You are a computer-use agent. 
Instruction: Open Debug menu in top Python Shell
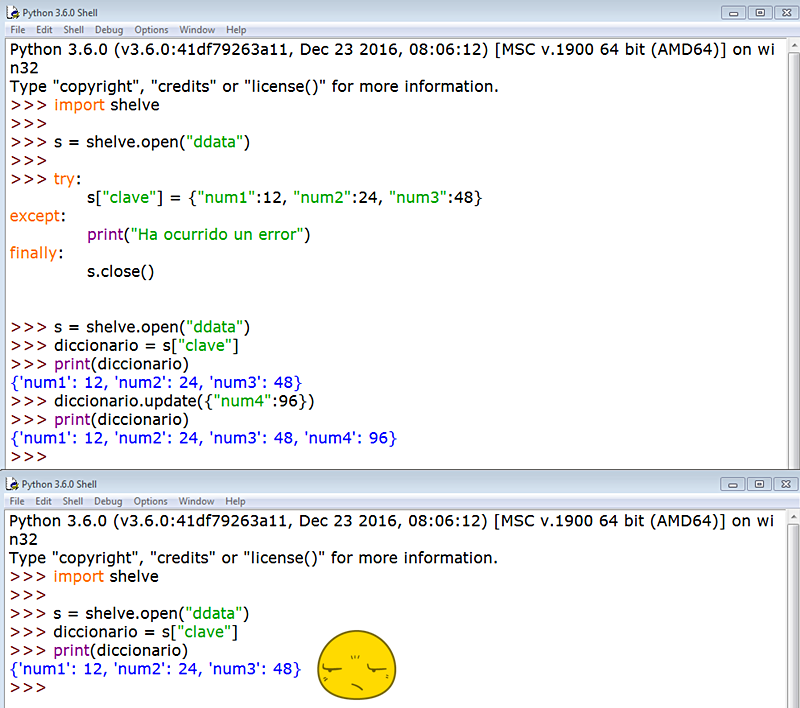(109, 30)
